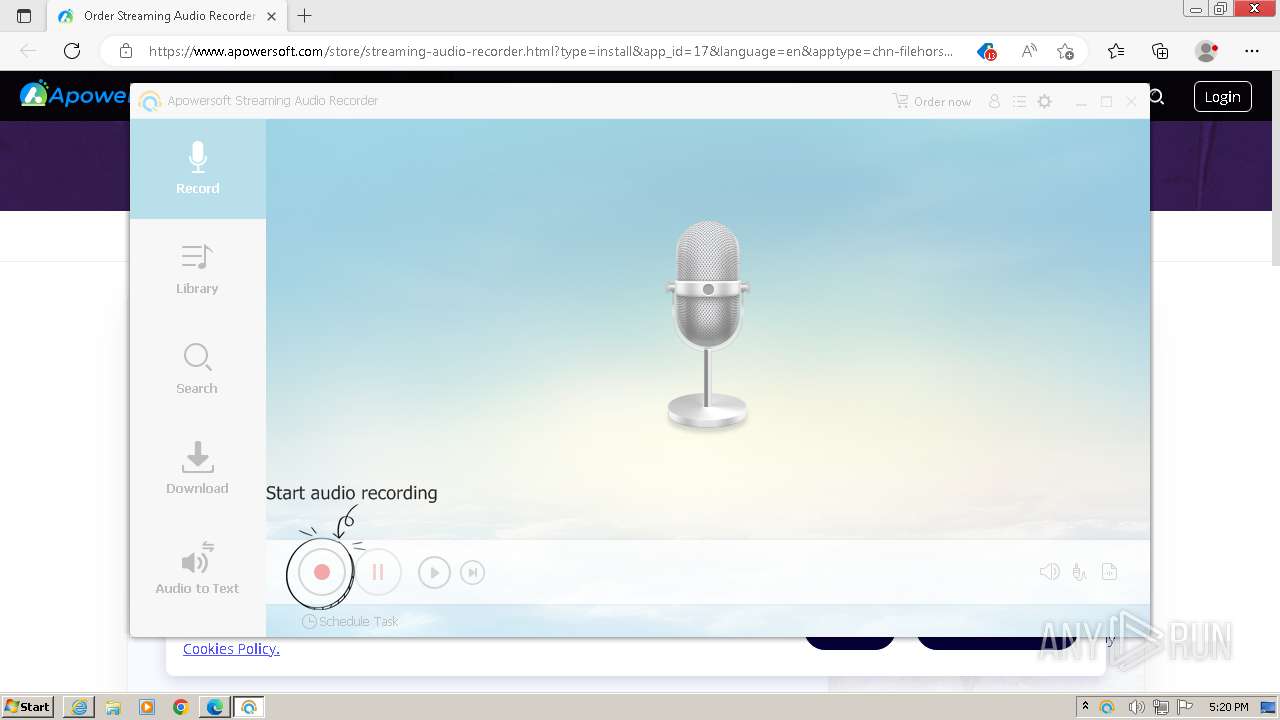The width and height of the screenshot is (1280, 720).
Task: Open Collections in Edge
Action: 1160,51
